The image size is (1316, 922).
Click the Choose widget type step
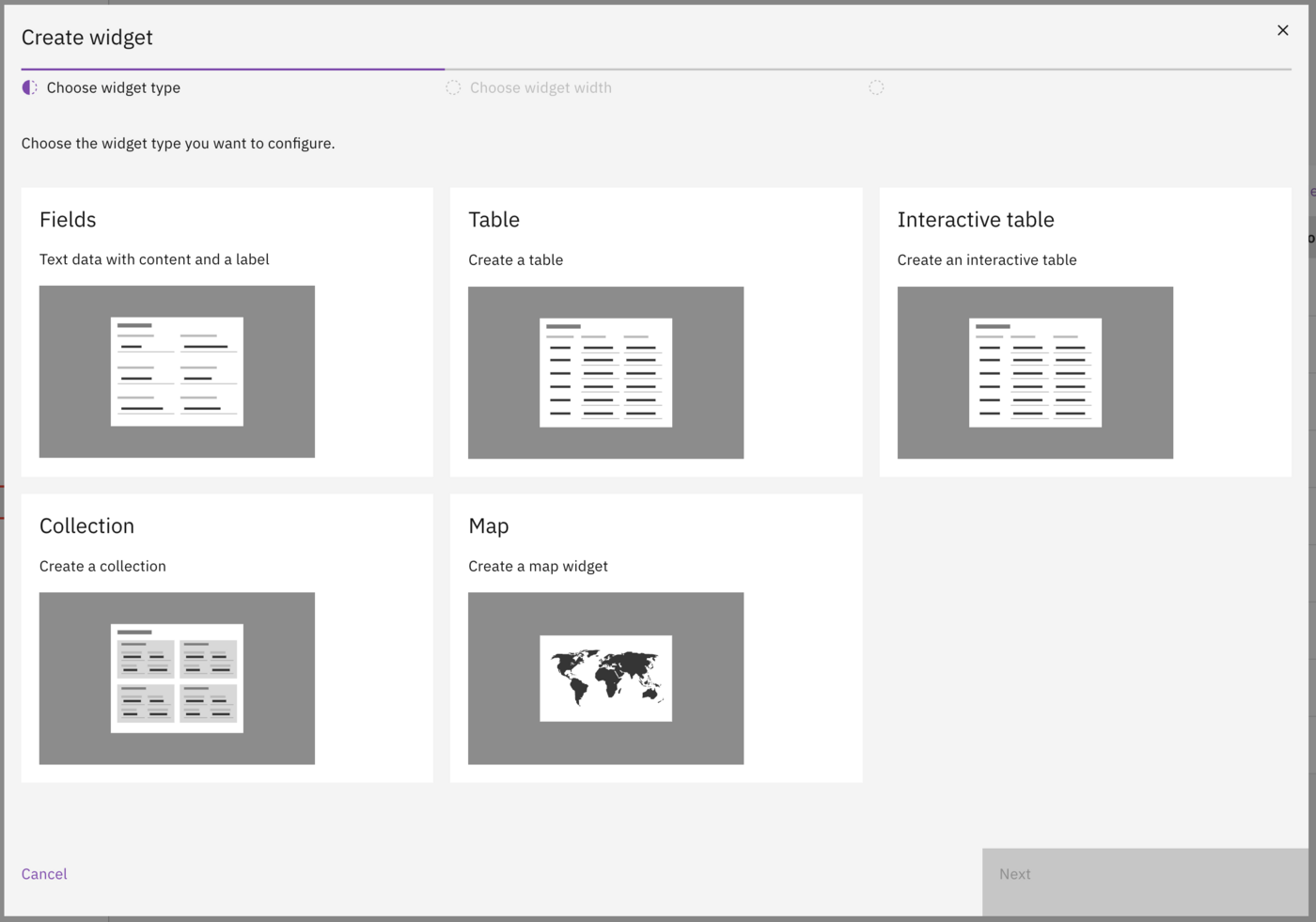pyautogui.click(x=113, y=87)
